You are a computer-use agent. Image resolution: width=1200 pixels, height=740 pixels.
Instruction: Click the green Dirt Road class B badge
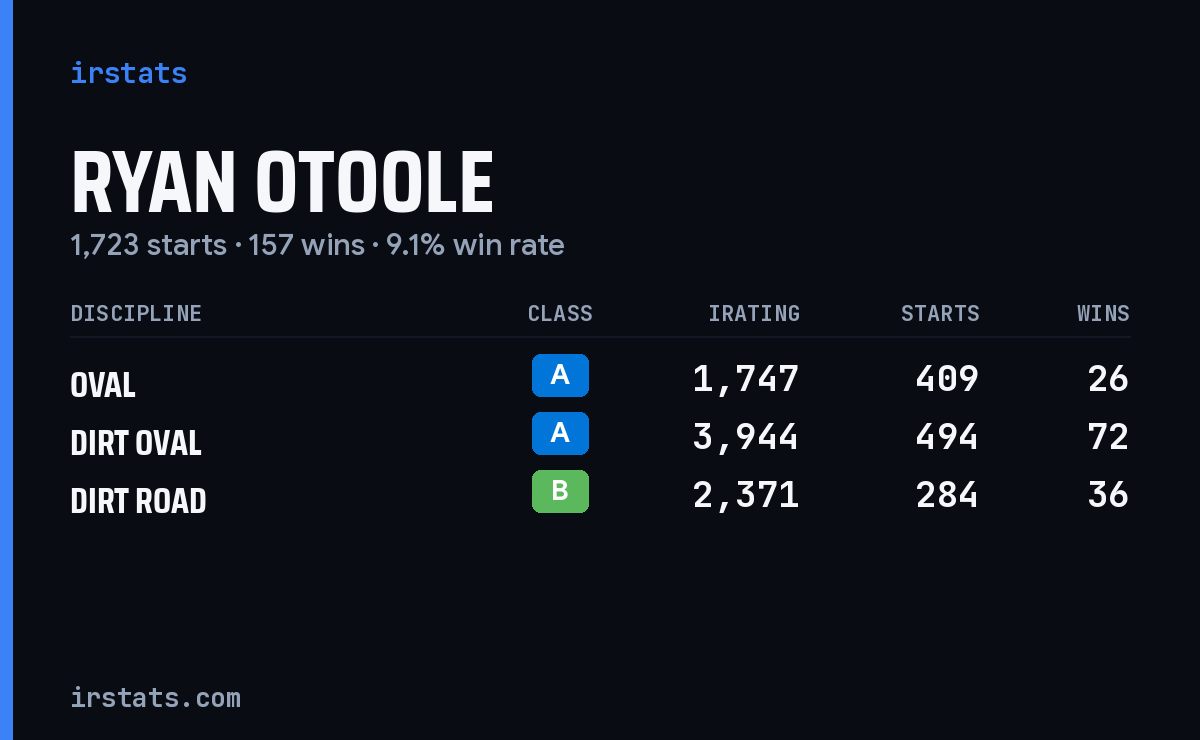[x=560, y=491]
